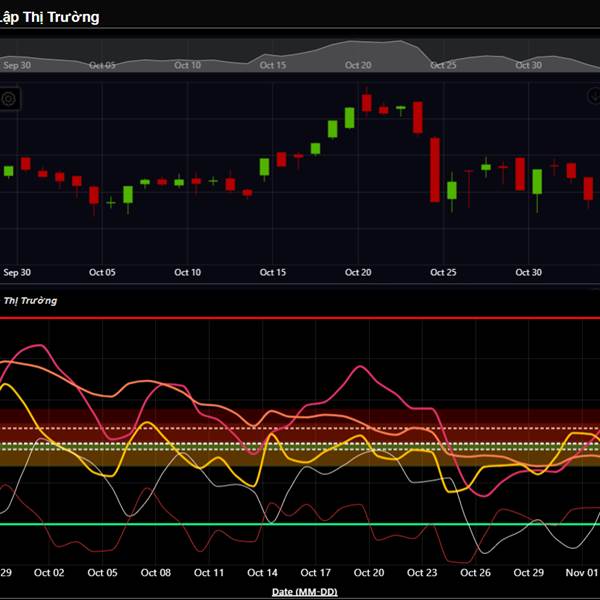The width and height of the screenshot is (600, 600).
Task: Click 'Oct 23' on the indicator chart axis
Action: tap(422, 573)
